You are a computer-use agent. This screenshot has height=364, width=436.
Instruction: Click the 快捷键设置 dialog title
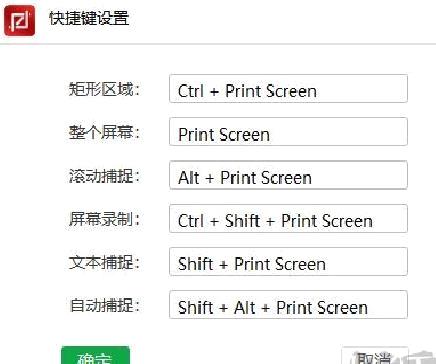coord(89,18)
